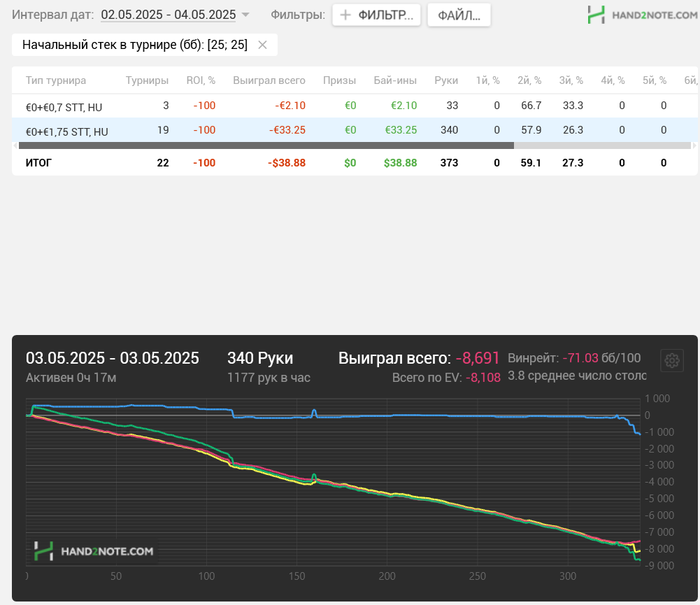
Task: Sort by 5й, % column header
Action: 654,80
